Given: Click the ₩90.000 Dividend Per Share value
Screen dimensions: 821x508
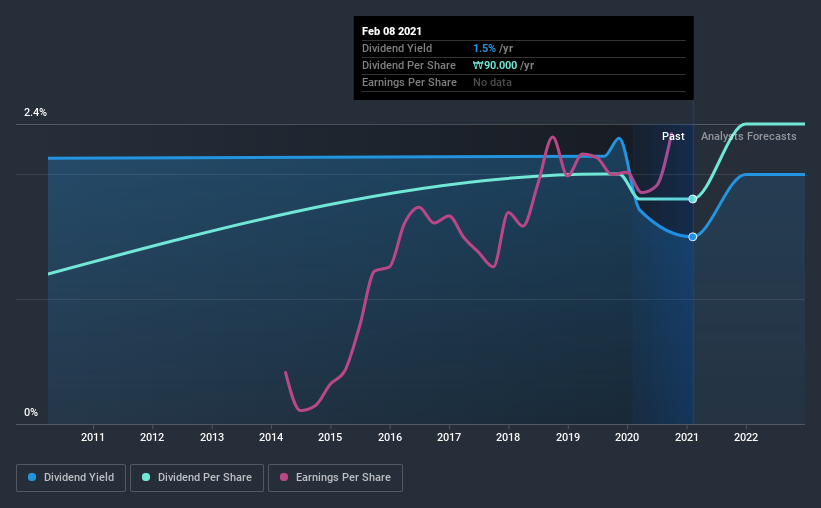Looking at the screenshot, I should tap(495, 65).
